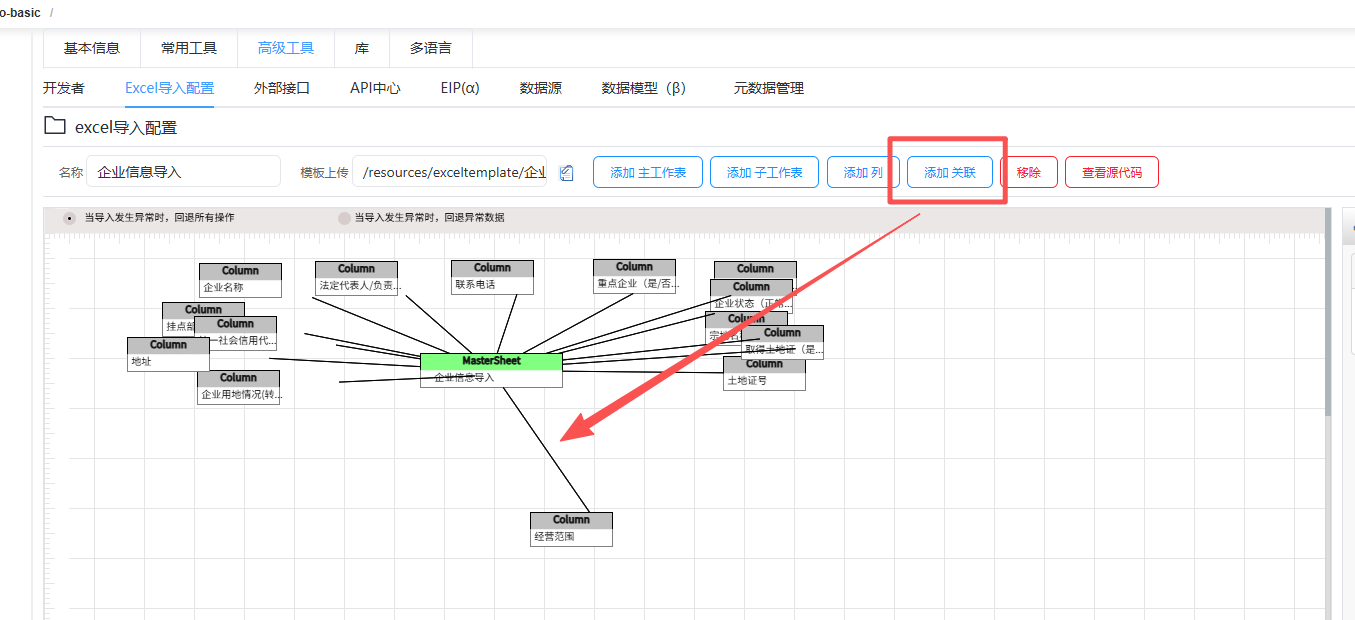Select the 企业用地情况 Column node
The image size is (1355, 620).
click(x=238, y=387)
